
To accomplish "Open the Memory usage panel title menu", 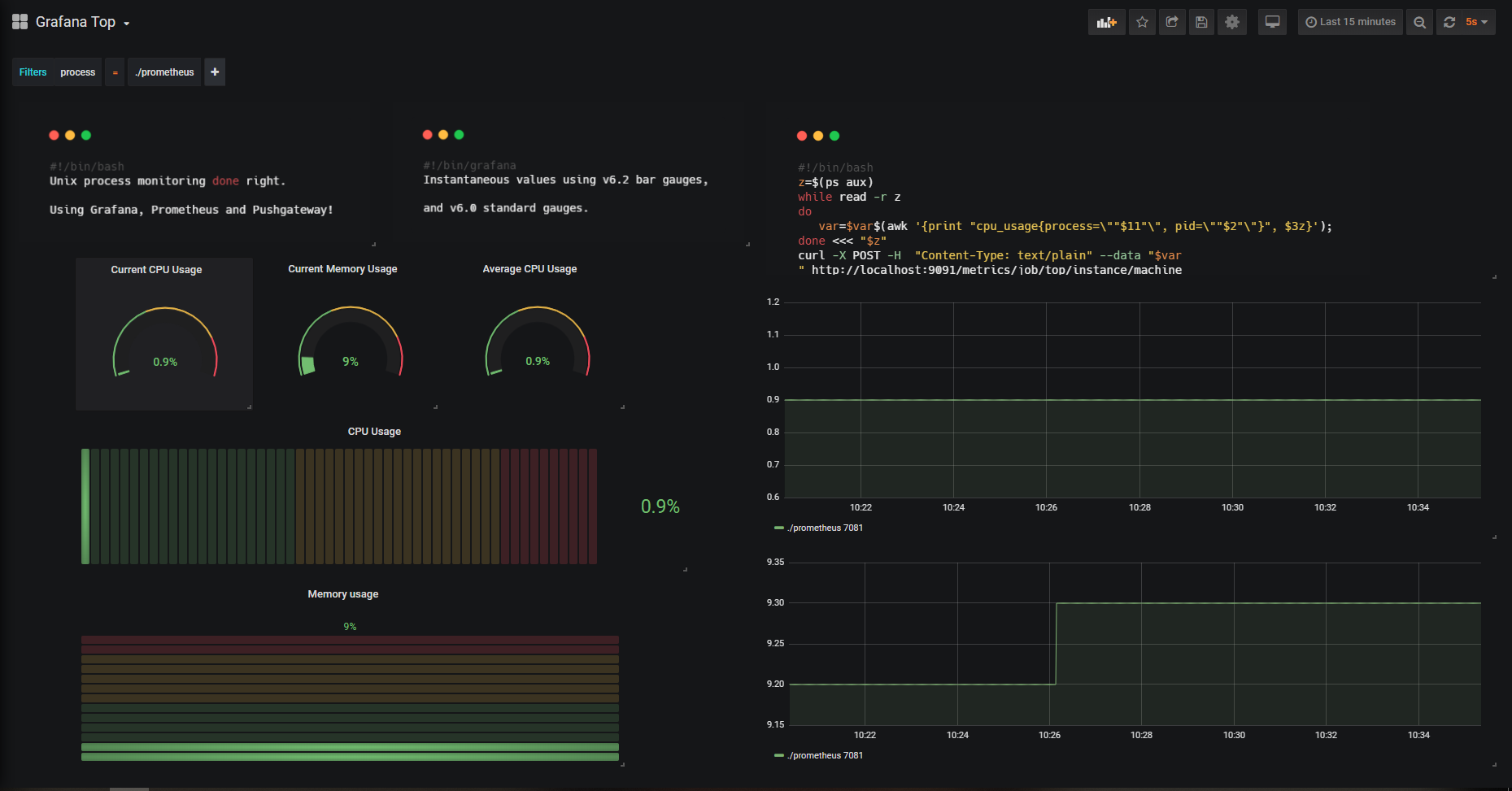I will 342,593.
